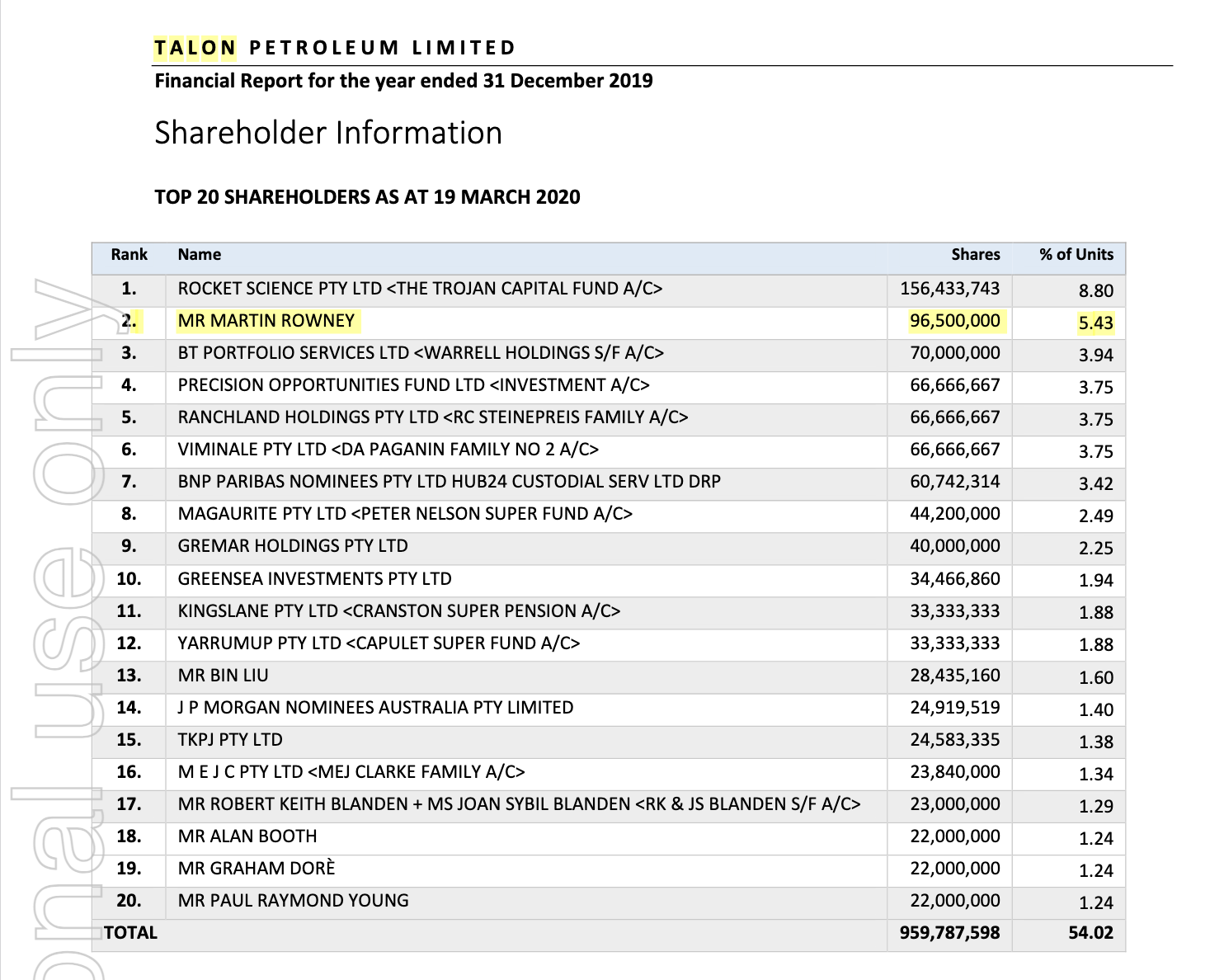Click 'MR PAUL RAYMOND YOUNG' shareholder name
The width and height of the screenshot is (1224, 980).
[x=294, y=901]
